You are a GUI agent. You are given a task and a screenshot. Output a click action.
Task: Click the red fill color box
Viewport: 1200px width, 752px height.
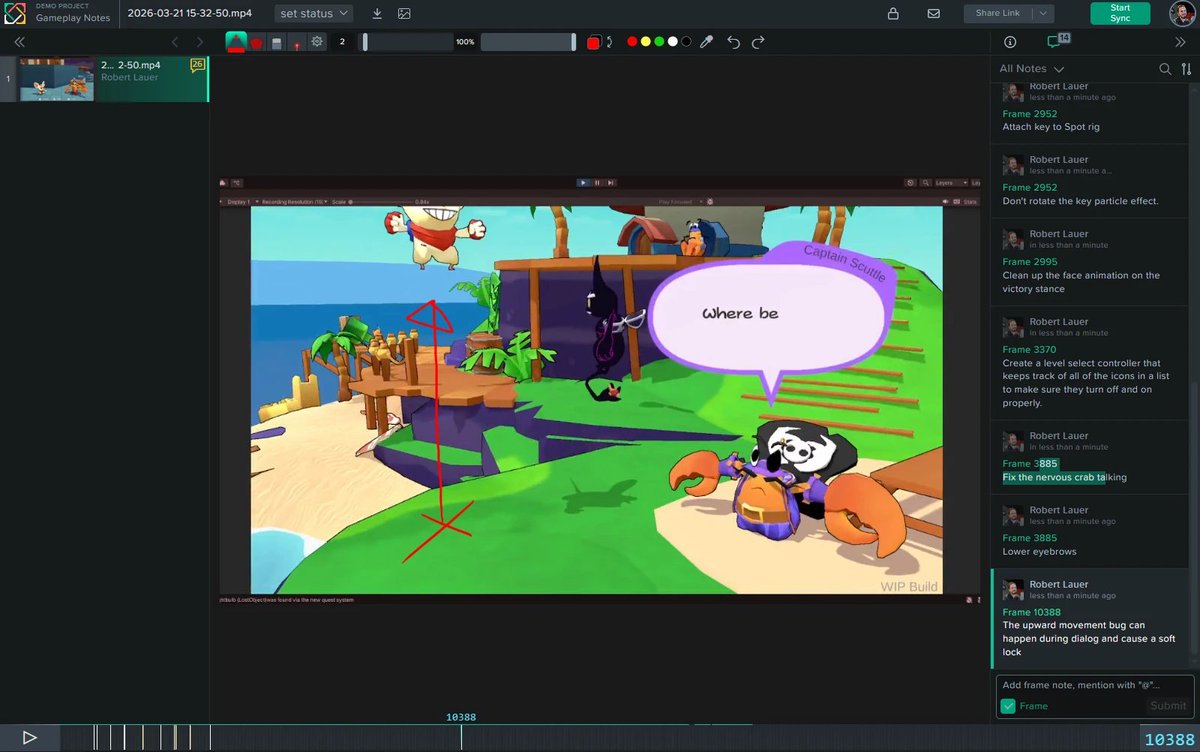pos(593,42)
